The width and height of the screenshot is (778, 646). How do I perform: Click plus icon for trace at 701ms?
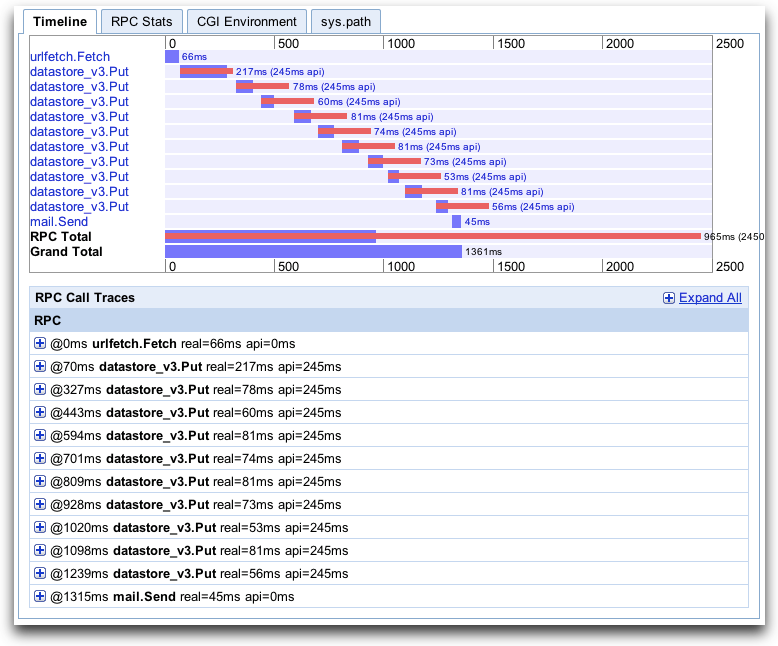pyautogui.click(x=40, y=458)
